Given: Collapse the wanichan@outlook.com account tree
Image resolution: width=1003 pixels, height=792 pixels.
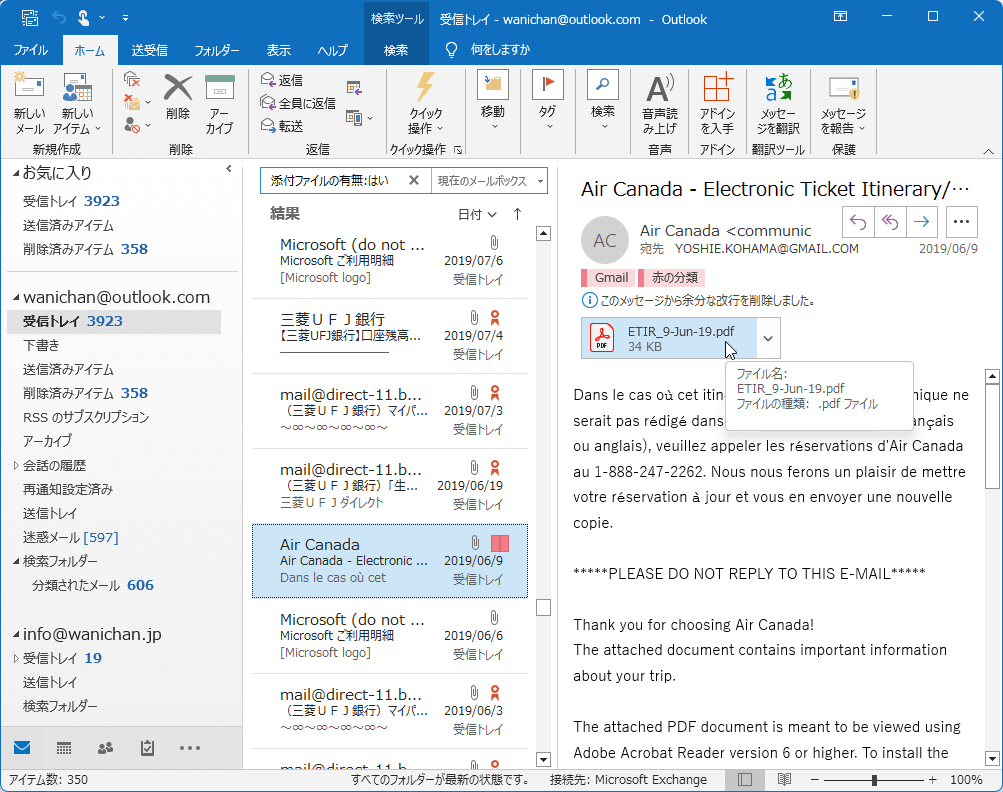Looking at the screenshot, I should 15,297.
